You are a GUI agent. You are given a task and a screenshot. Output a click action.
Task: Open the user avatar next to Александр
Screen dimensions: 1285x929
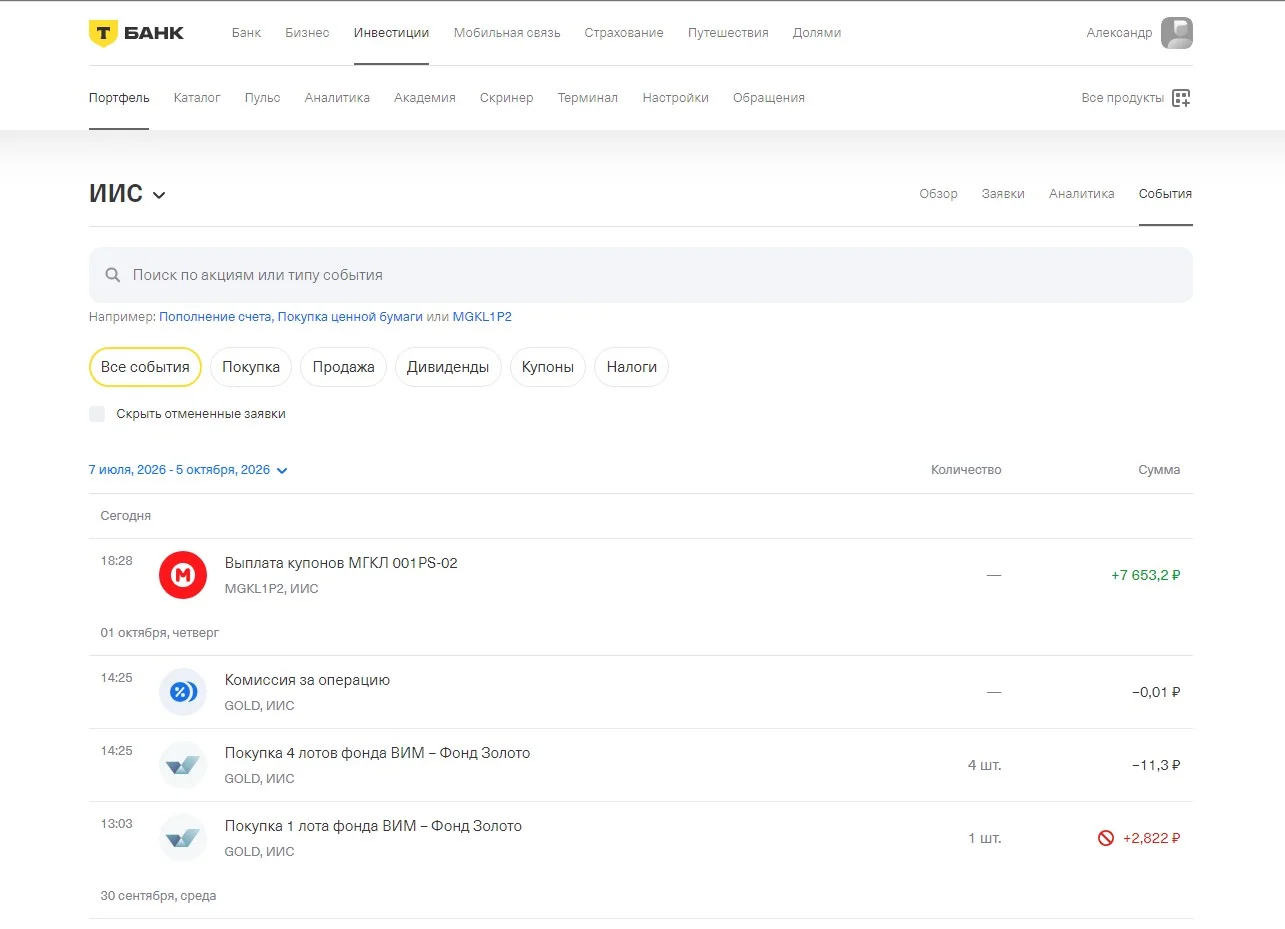[1176, 33]
